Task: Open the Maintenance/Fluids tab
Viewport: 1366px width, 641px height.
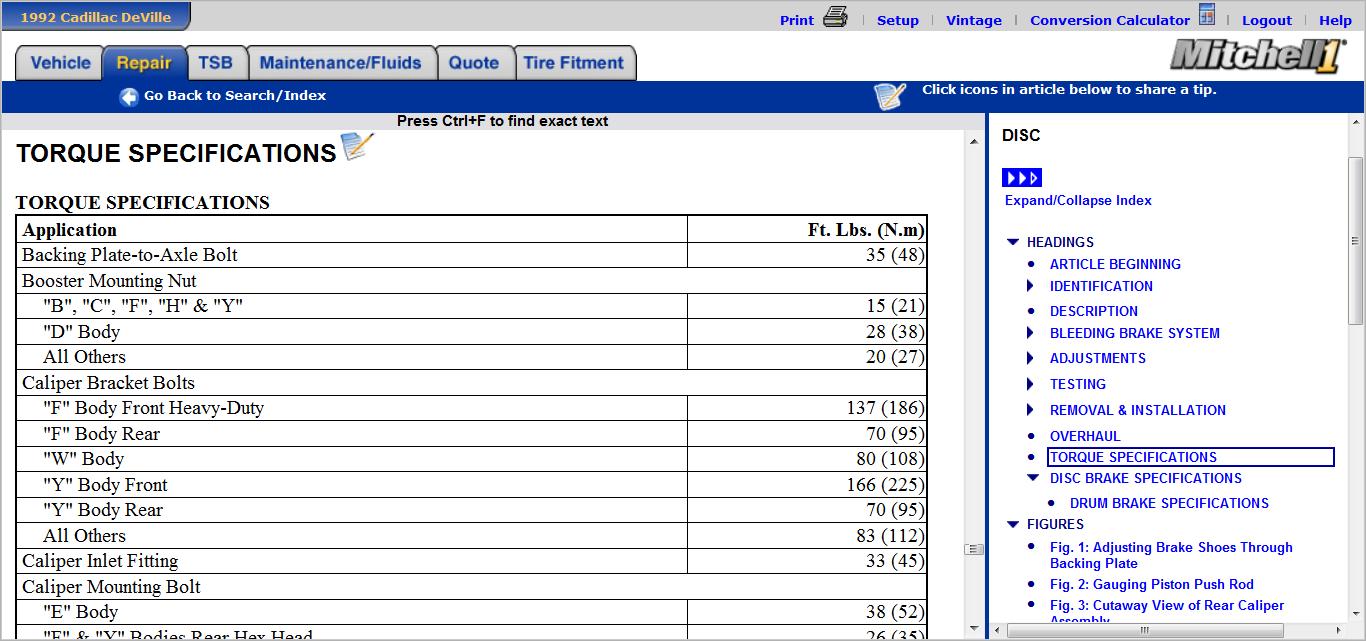Action: tap(341, 63)
